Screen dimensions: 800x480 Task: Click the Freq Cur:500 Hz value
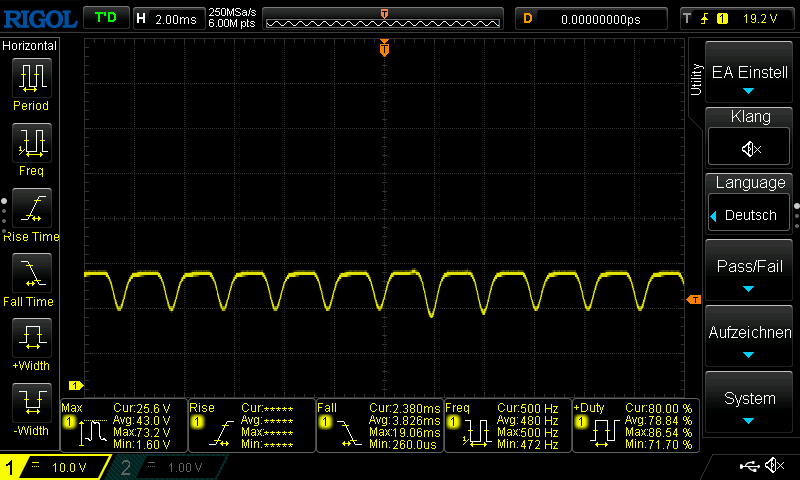tap(528, 409)
